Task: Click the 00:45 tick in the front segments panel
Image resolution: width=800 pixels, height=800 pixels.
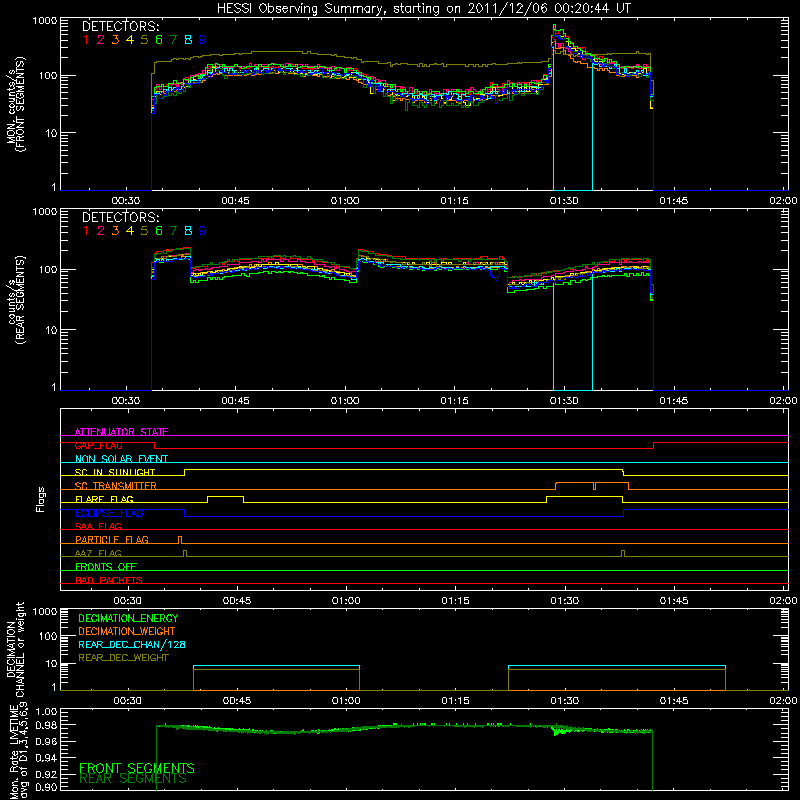Action: (x=235, y=201)
